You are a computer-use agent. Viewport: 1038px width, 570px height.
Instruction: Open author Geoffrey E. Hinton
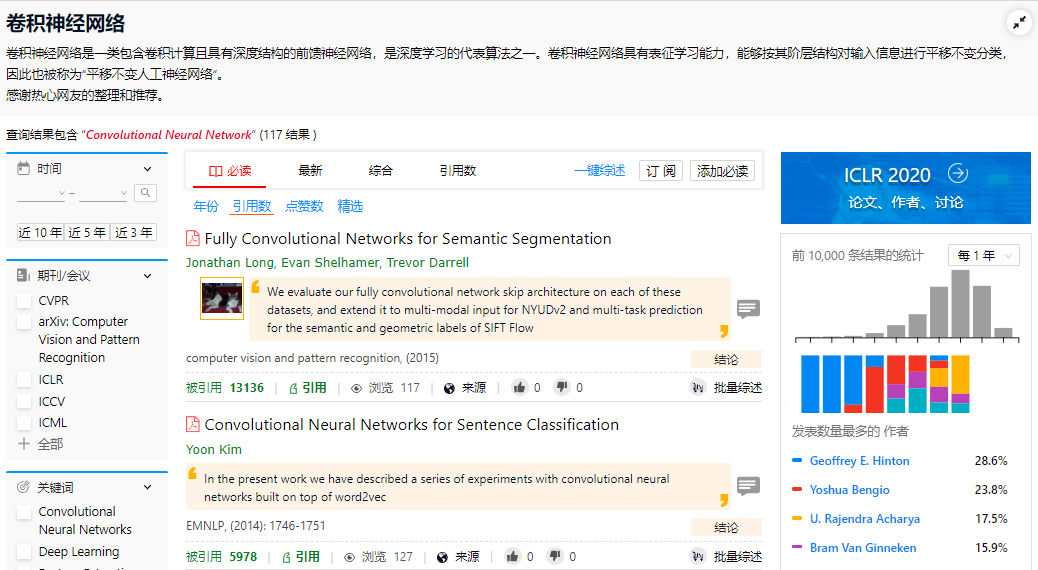coord(859,461)
